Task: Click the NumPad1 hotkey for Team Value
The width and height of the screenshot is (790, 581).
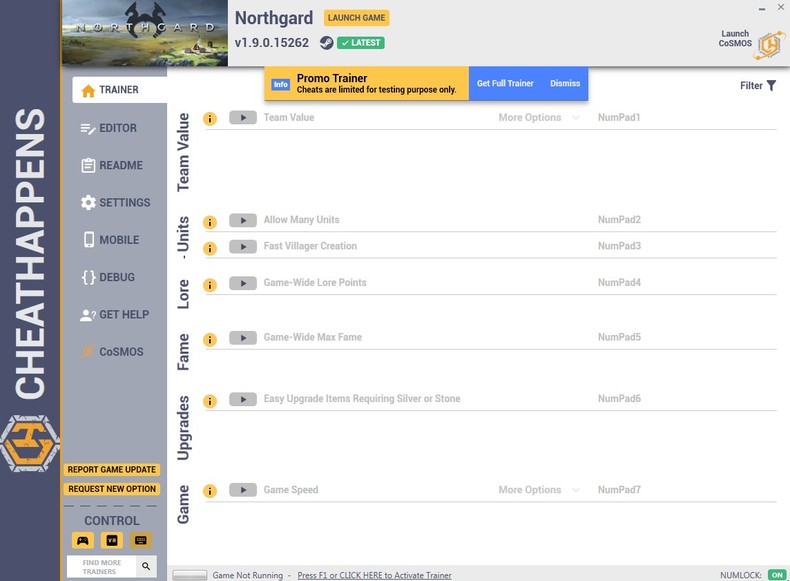Action: 619,117
